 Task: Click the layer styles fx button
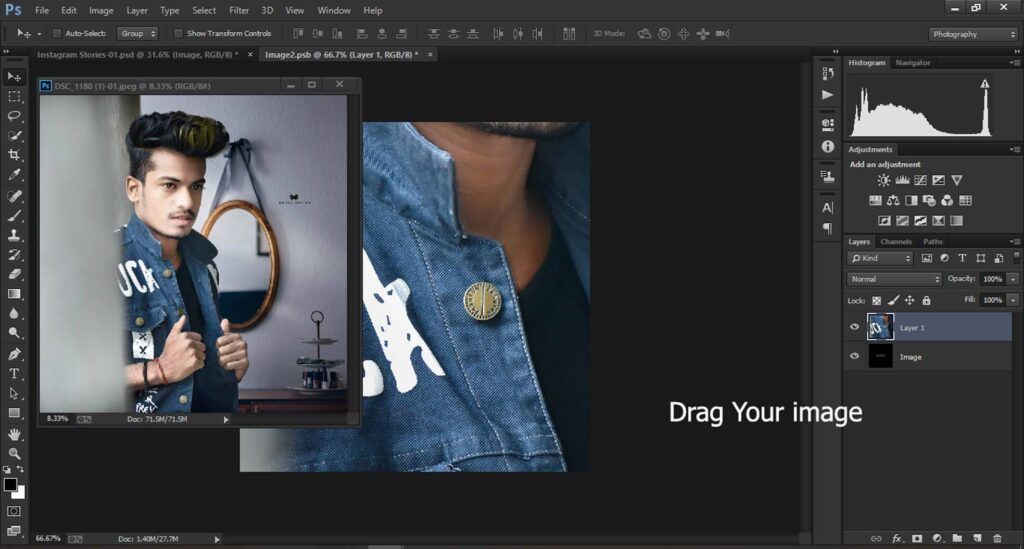pos(897,539)
